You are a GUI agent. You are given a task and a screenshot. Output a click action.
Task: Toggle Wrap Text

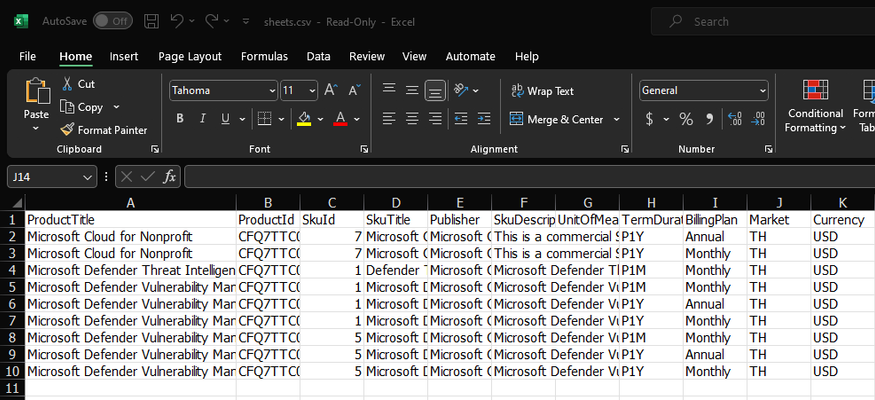pos(542,91)
